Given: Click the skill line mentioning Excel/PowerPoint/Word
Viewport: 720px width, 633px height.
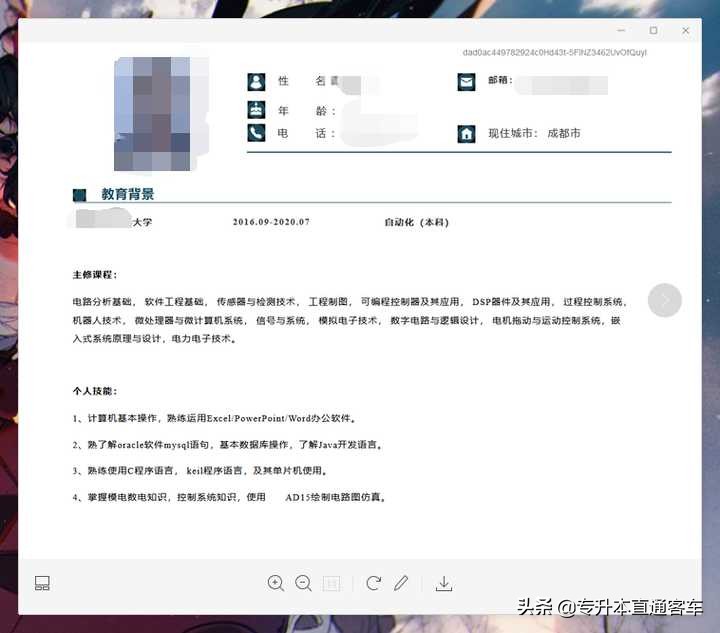Looking at the screenshot, I should [x=215, y=418].
